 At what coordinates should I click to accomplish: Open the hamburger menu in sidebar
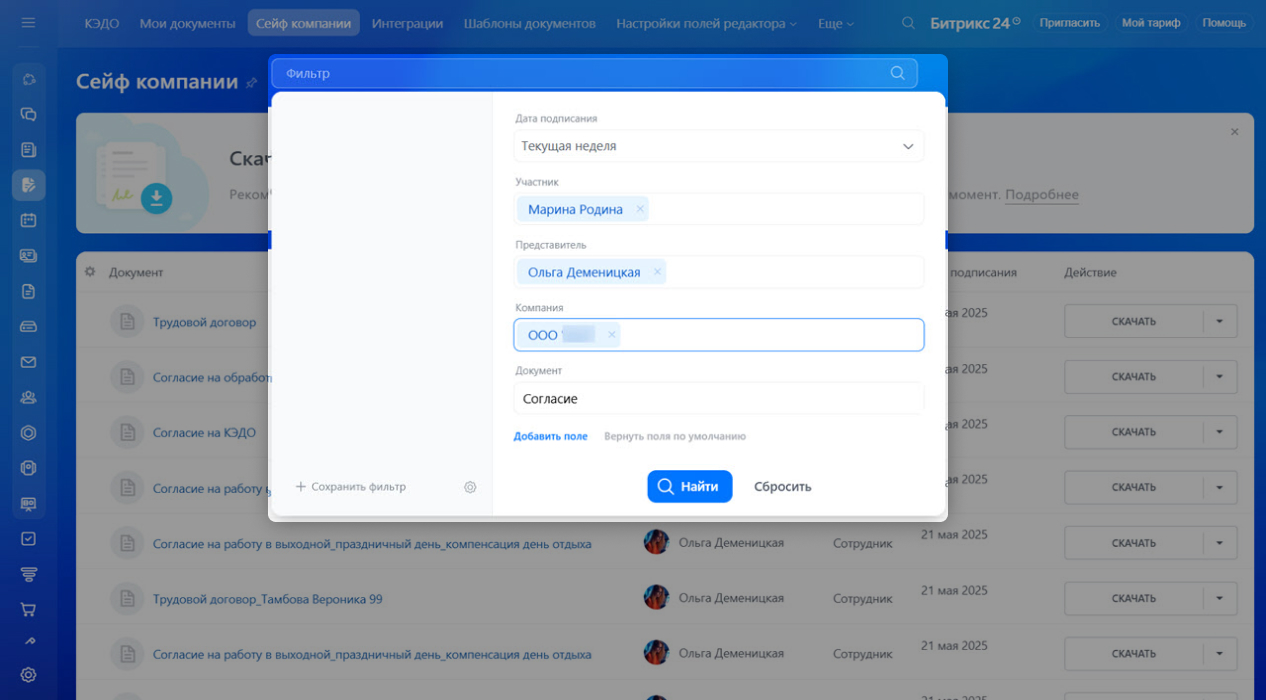coord(28,22)
